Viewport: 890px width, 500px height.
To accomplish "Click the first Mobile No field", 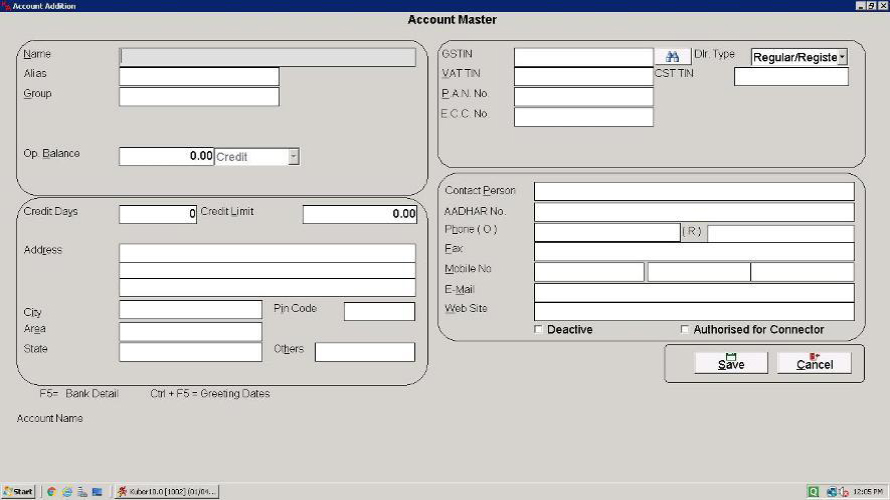I will [589, 272].
